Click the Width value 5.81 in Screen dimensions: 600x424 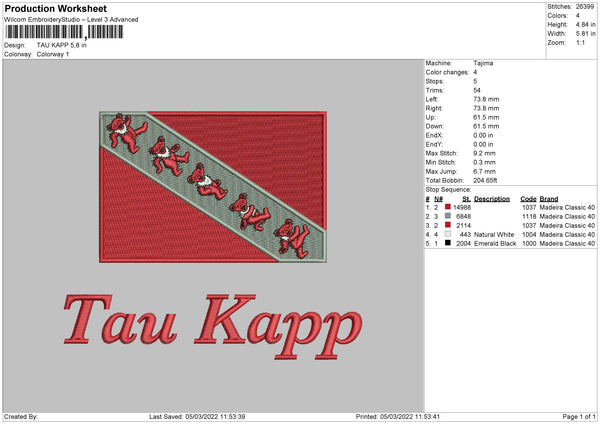point(585,34)
